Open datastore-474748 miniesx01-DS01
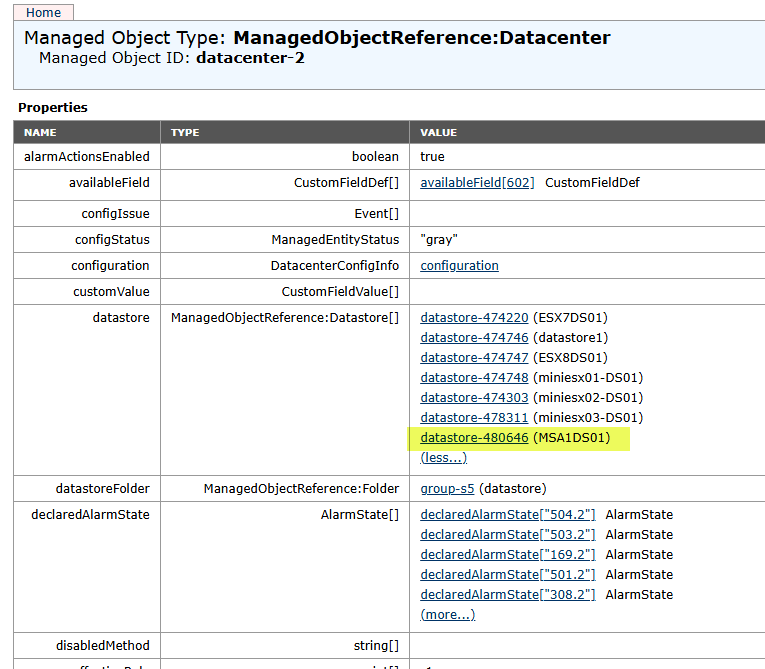This screenshot has width=765, height=669. click(474, 378)
